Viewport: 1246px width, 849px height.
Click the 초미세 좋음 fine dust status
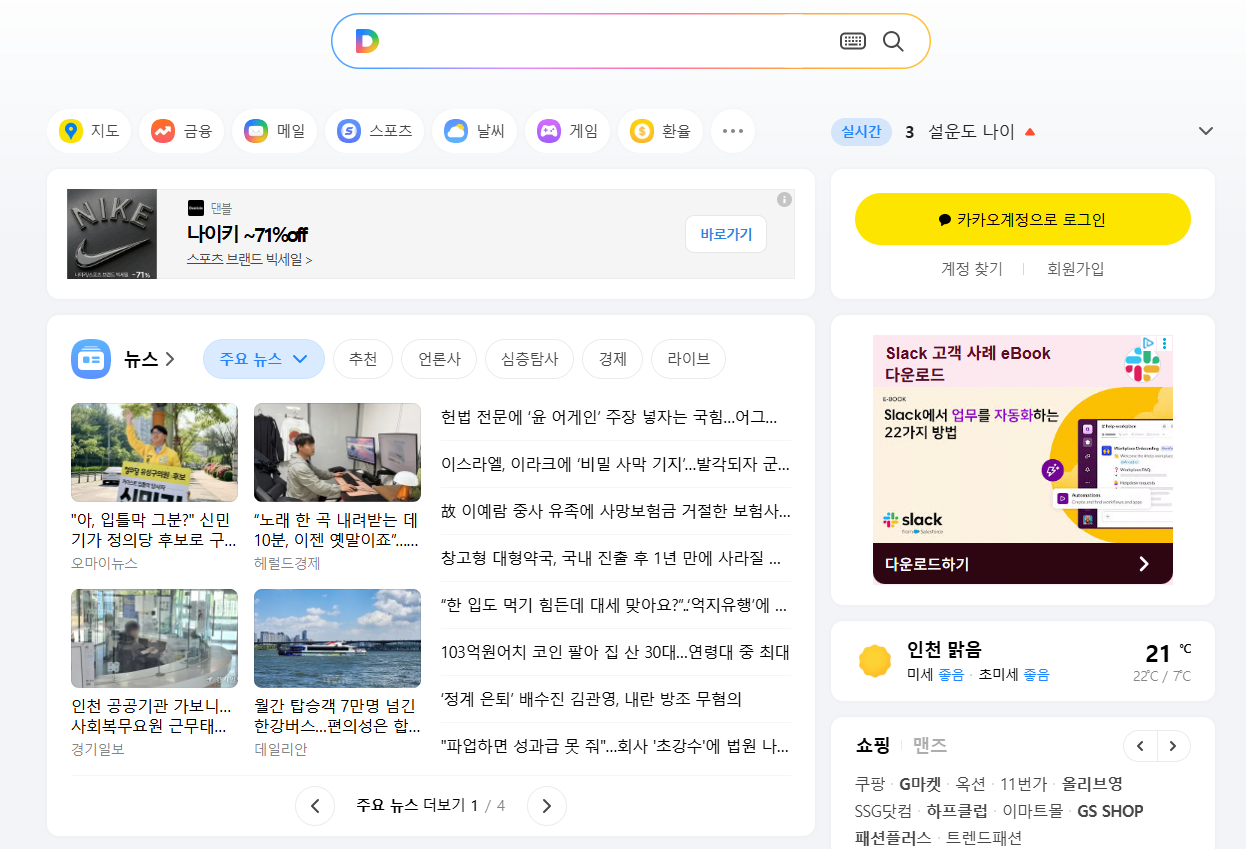click(1014, 675)
